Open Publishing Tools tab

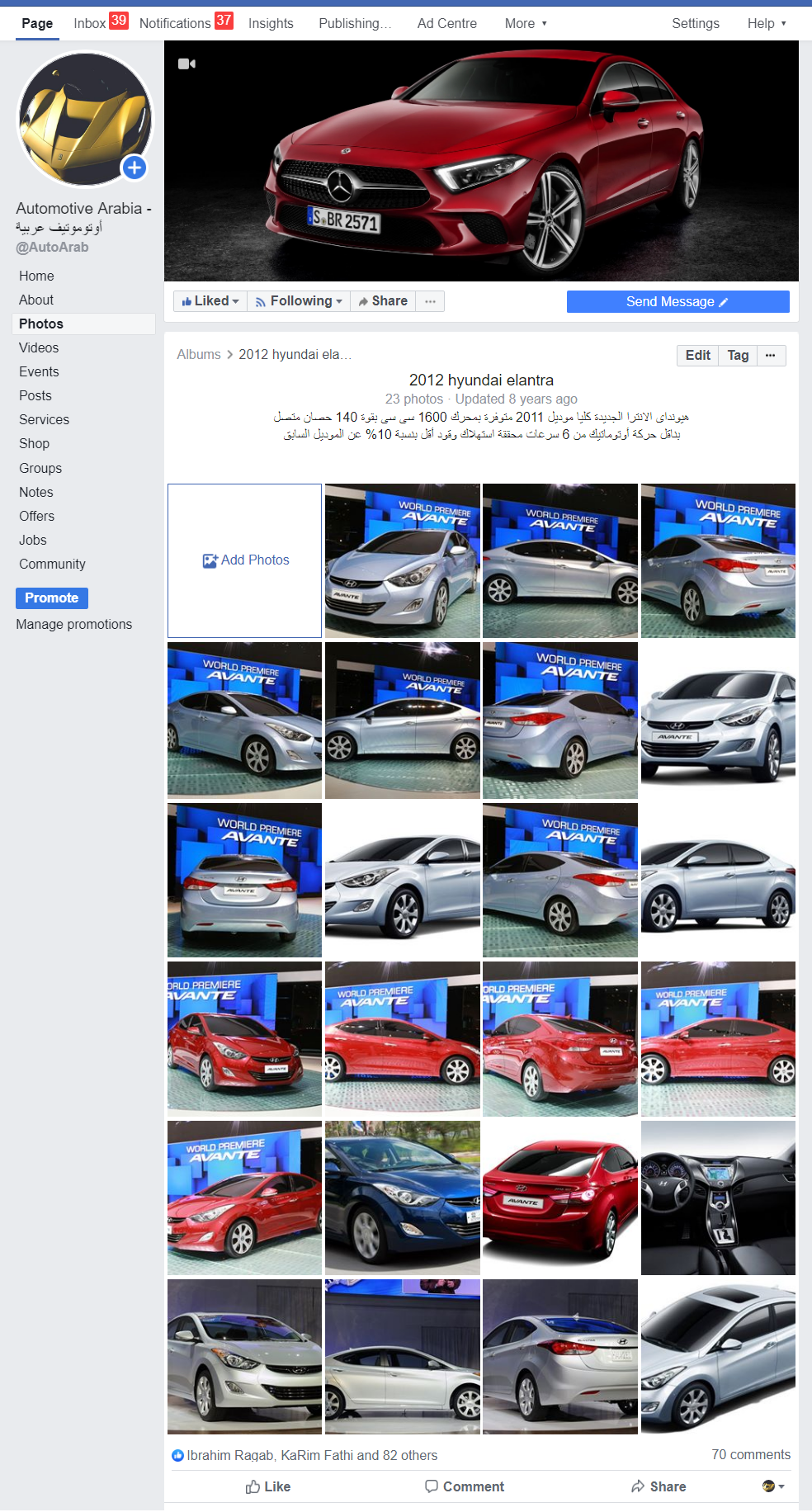(355, 23)
